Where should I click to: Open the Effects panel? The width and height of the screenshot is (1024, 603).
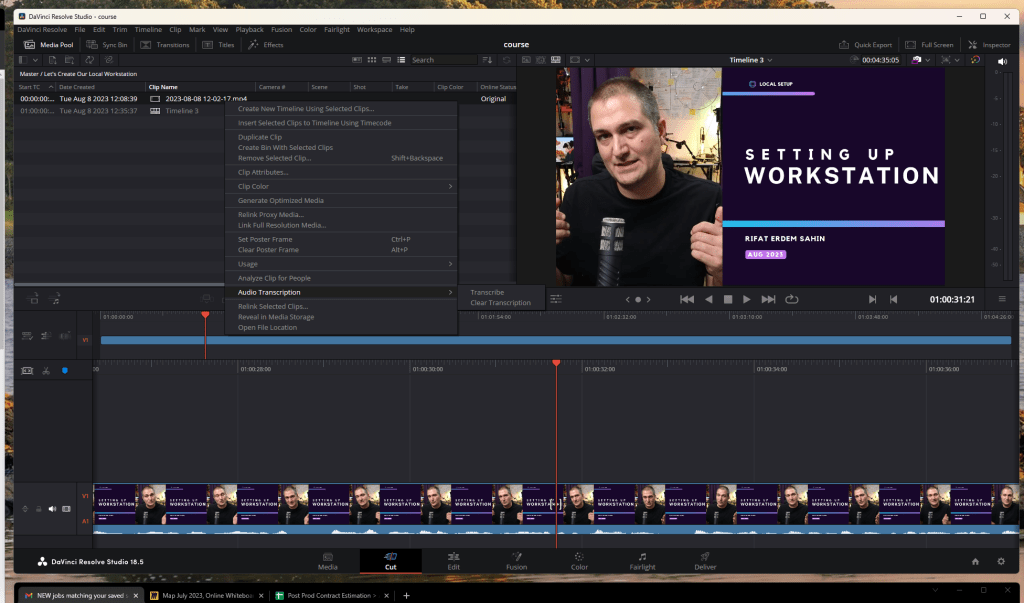click(x=266, y=44)
